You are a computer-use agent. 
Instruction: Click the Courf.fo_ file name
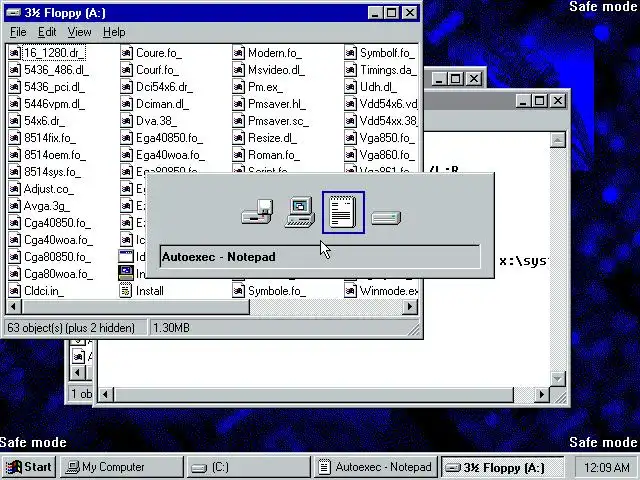pos(157,70)
